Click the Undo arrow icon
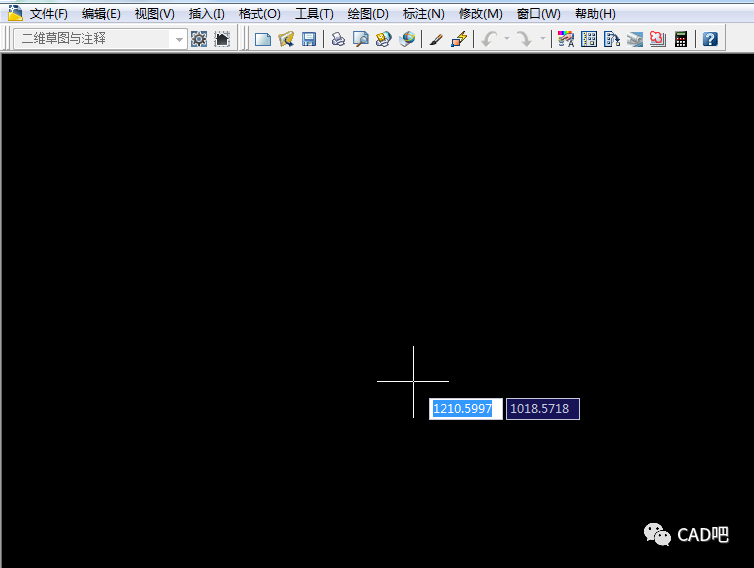 click(x=490, y=39)
